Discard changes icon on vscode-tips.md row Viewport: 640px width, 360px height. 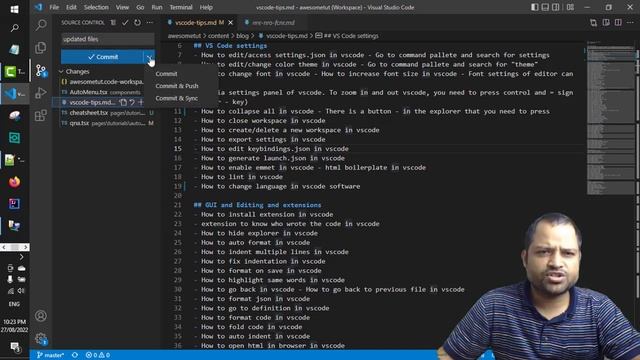click(x=132, y=102)
